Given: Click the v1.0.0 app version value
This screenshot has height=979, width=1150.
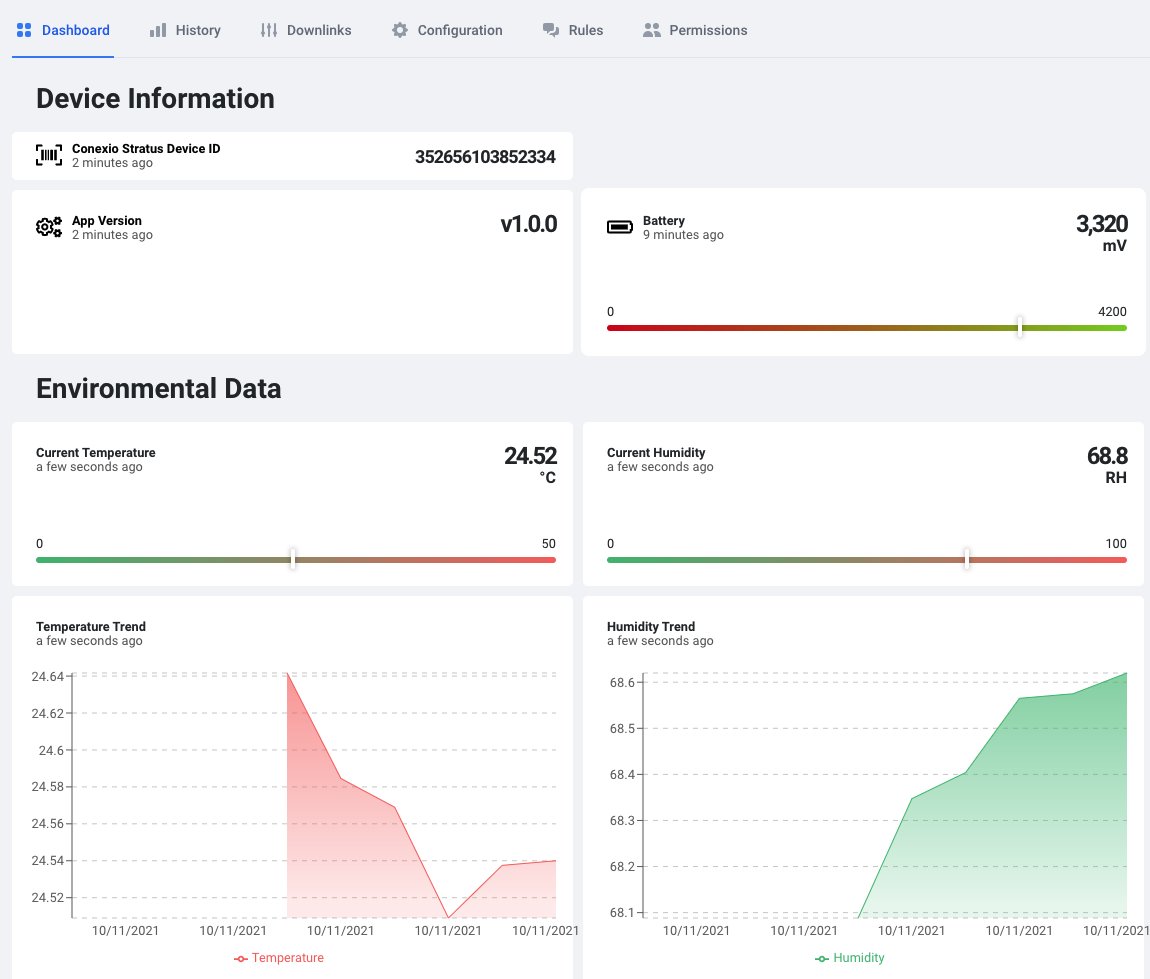Looking at the screenshot, I should [x=529, y=224].
